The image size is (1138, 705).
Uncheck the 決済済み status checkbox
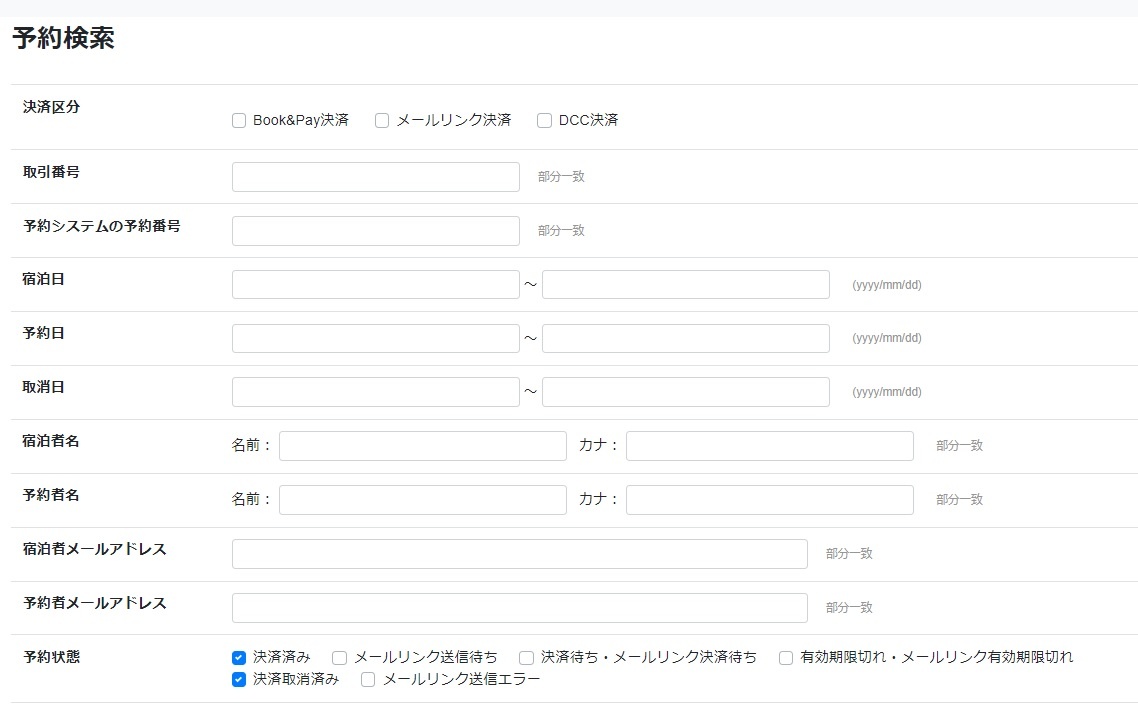click(239, 658)
